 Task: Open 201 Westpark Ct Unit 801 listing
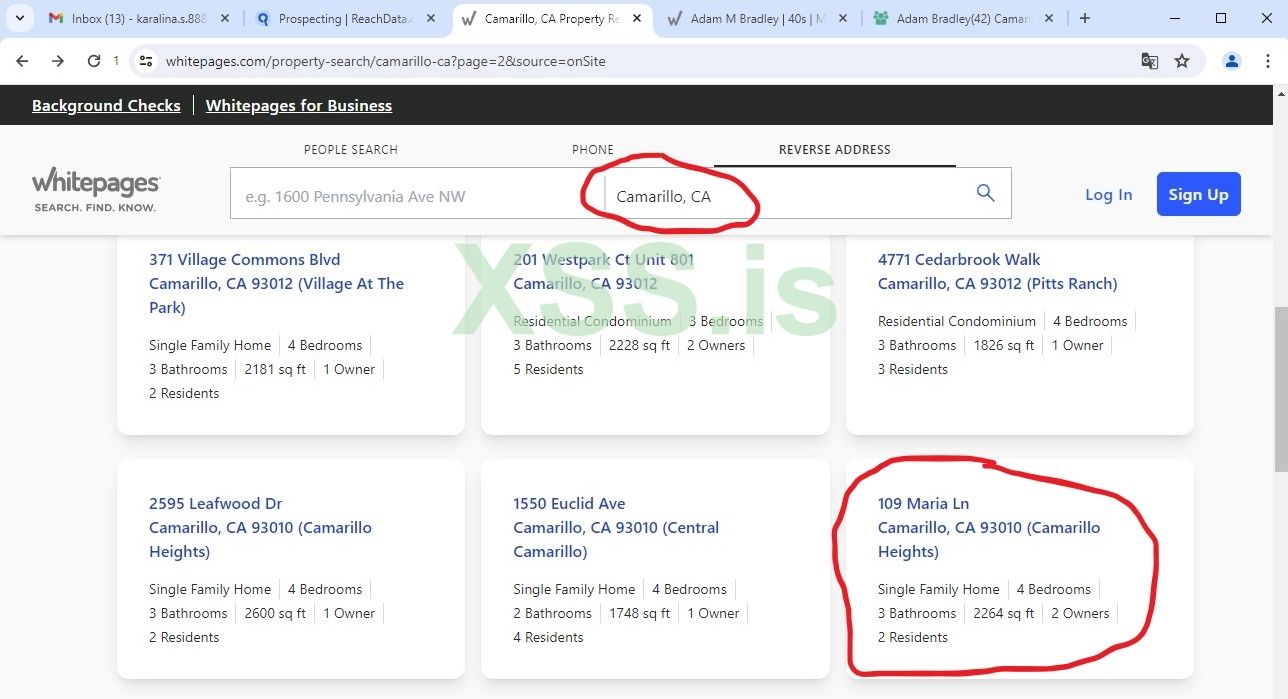point(603,271)
